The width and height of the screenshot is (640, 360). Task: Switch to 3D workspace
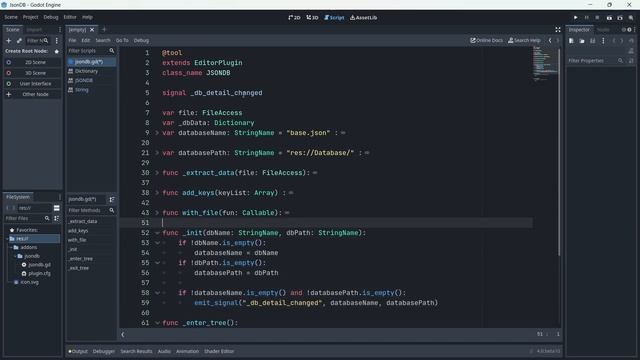[312, 18]
